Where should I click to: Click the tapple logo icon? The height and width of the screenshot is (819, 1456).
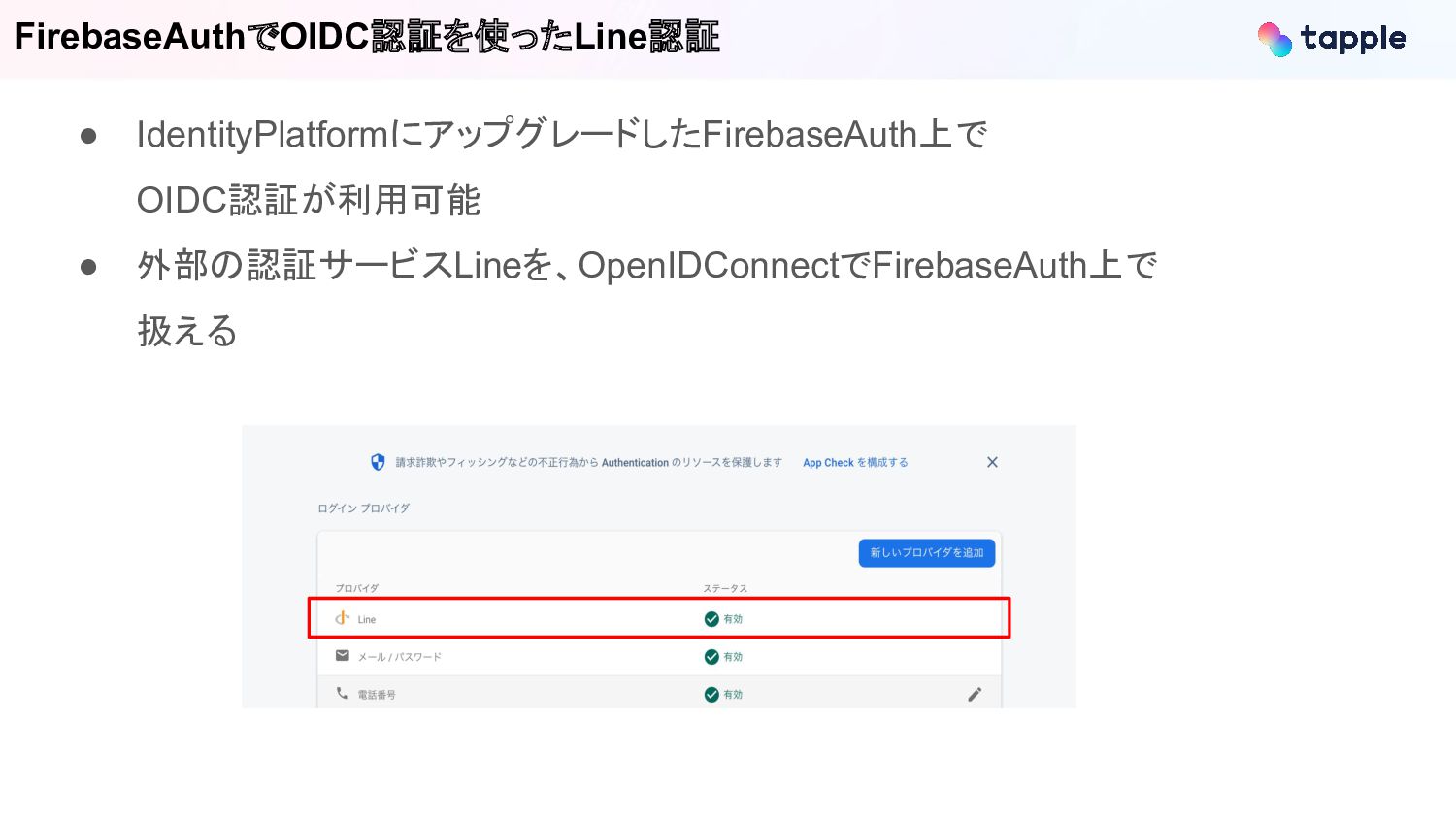[1274, 39]
